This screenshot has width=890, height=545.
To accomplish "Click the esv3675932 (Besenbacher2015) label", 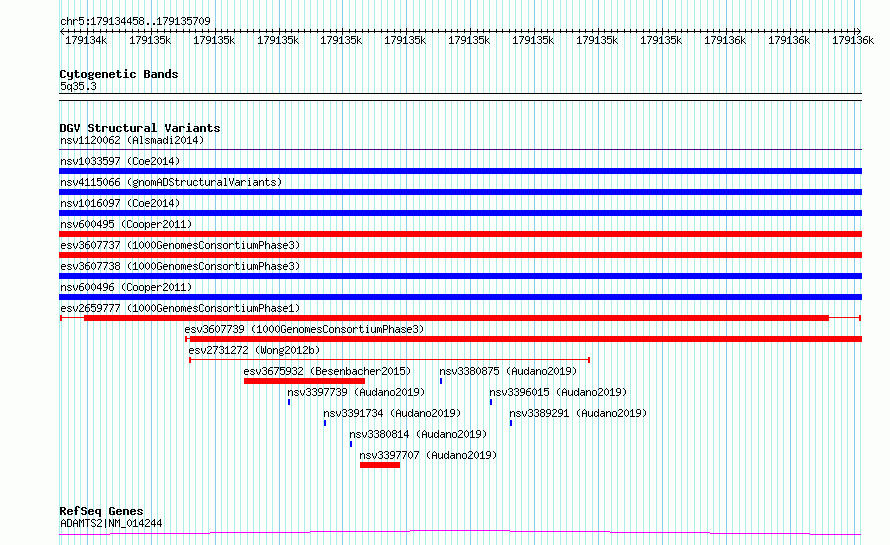I will click(x=327, y=371).
